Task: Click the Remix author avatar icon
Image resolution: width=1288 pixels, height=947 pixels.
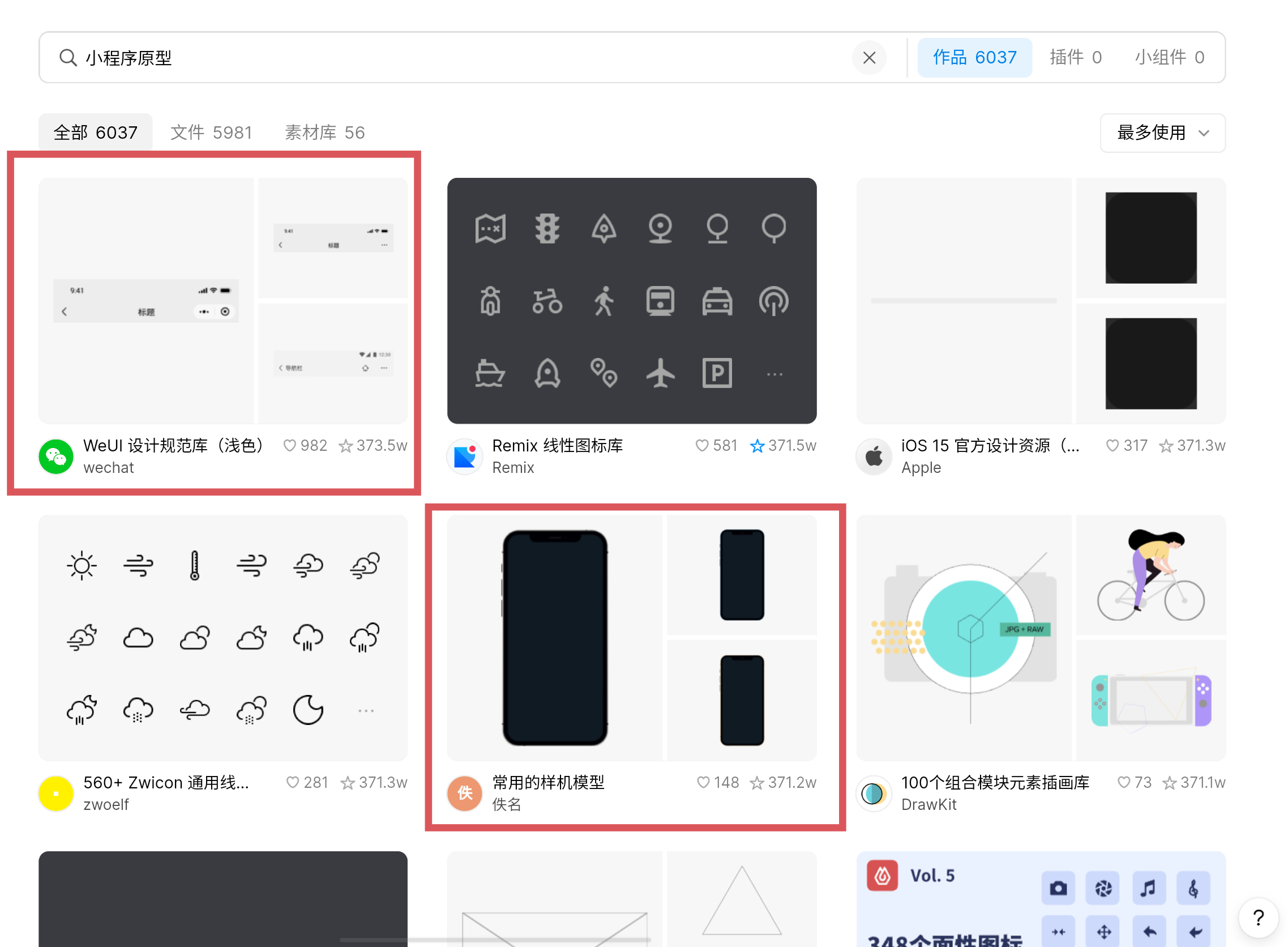Action: click(x=465, y=457)
